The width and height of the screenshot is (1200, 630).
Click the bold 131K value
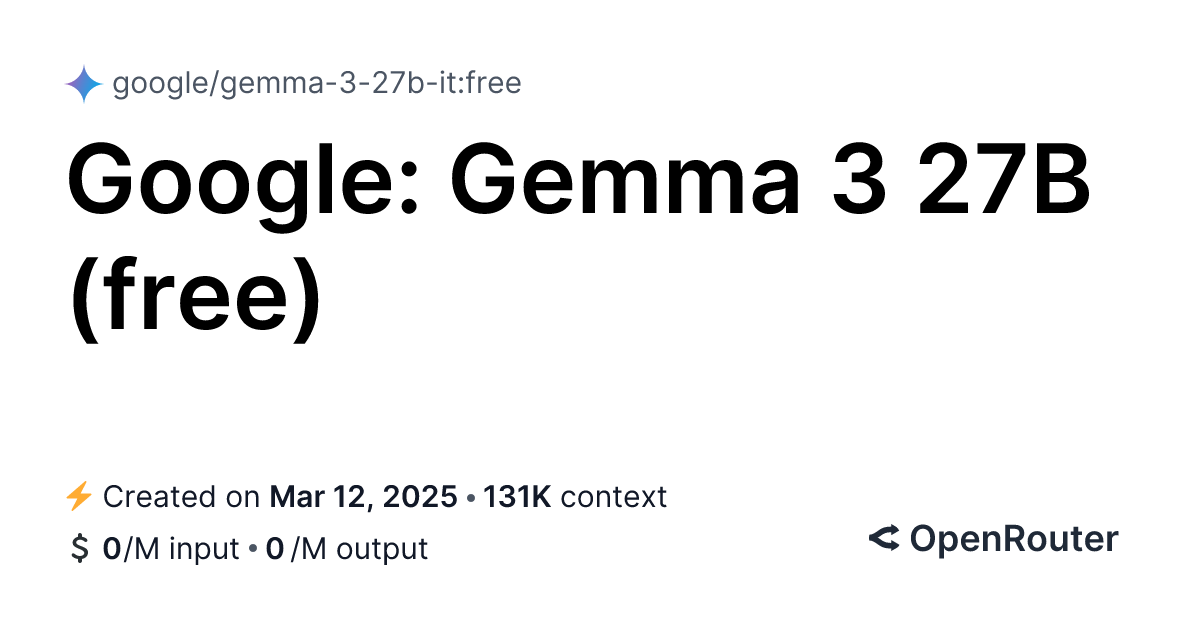tap(517, 496)
